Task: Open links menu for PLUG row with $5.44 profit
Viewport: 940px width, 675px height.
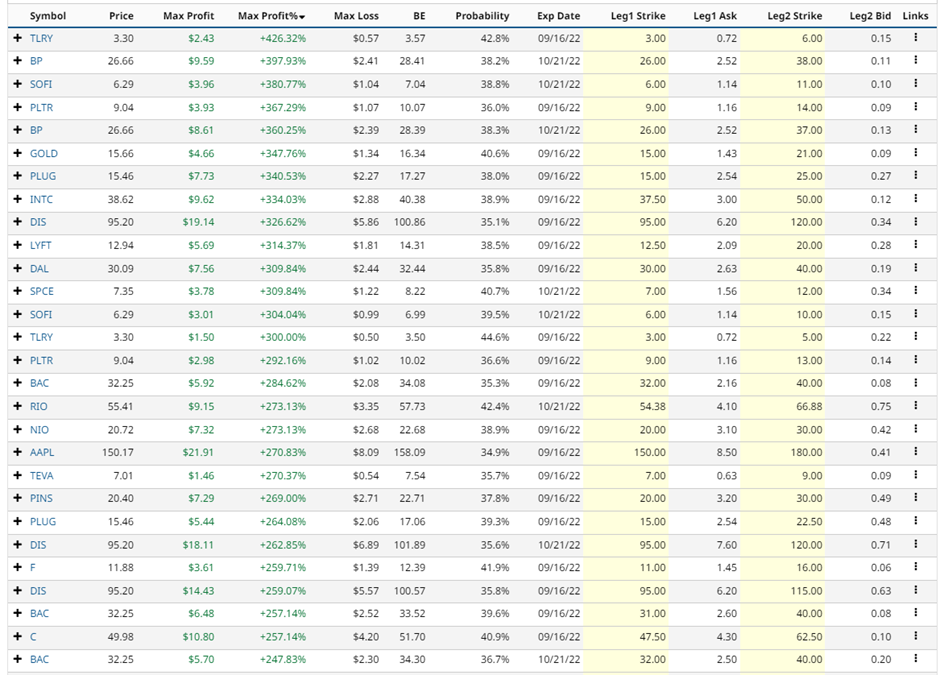Action: tap(915, 521)
